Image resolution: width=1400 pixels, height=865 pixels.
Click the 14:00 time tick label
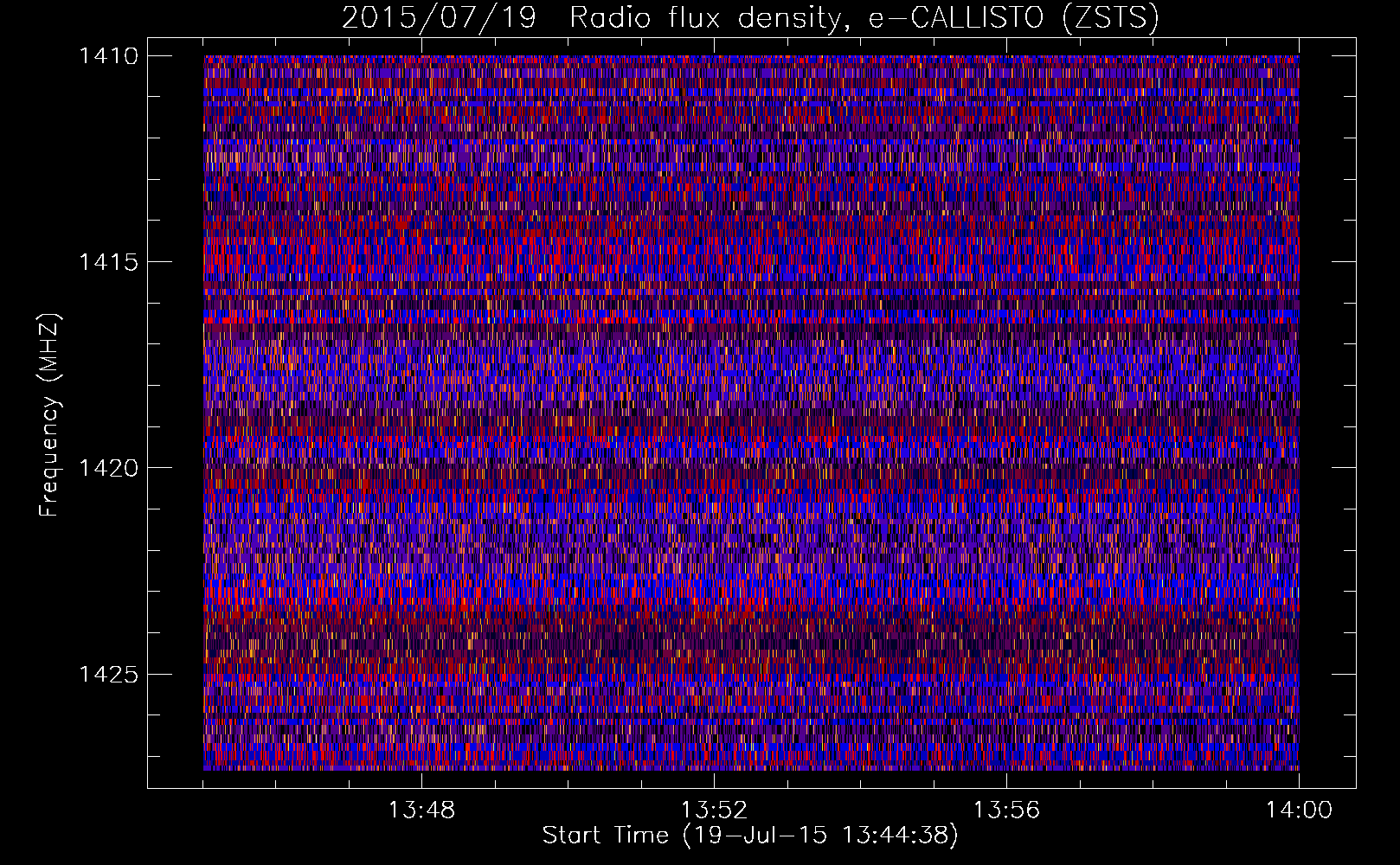pyautogui.click(x=1299, y=811)
